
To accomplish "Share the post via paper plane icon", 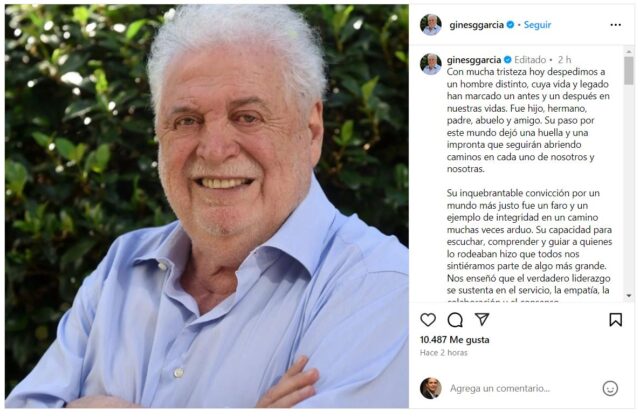I will click(x=482, y=319).
